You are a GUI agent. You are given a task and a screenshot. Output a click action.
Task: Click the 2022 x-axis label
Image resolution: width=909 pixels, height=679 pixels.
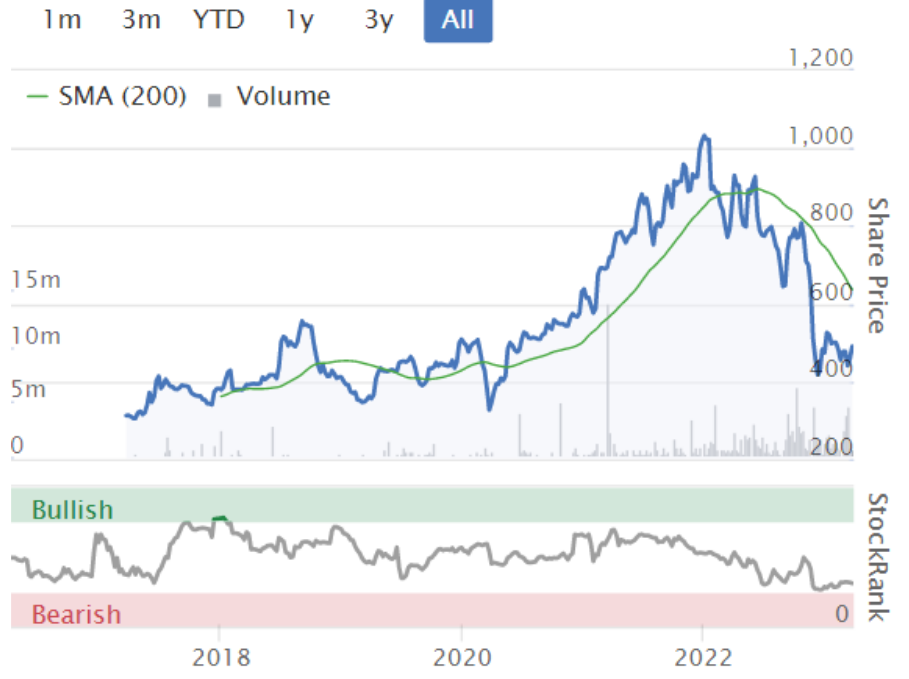(703, 657)
